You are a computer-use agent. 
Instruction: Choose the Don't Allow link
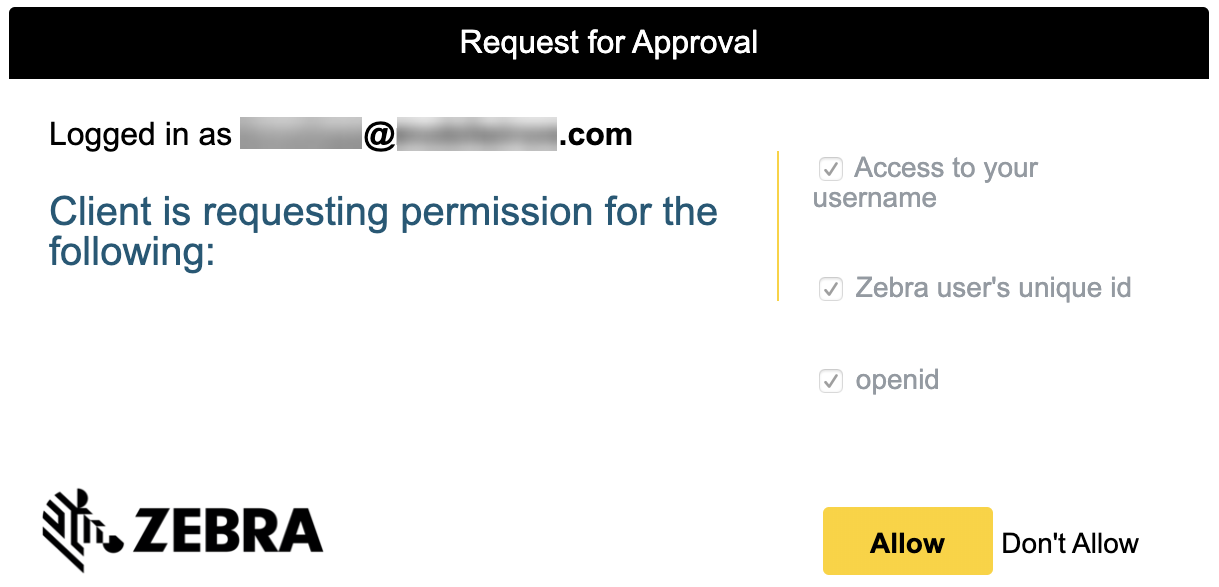point(1070,543)
